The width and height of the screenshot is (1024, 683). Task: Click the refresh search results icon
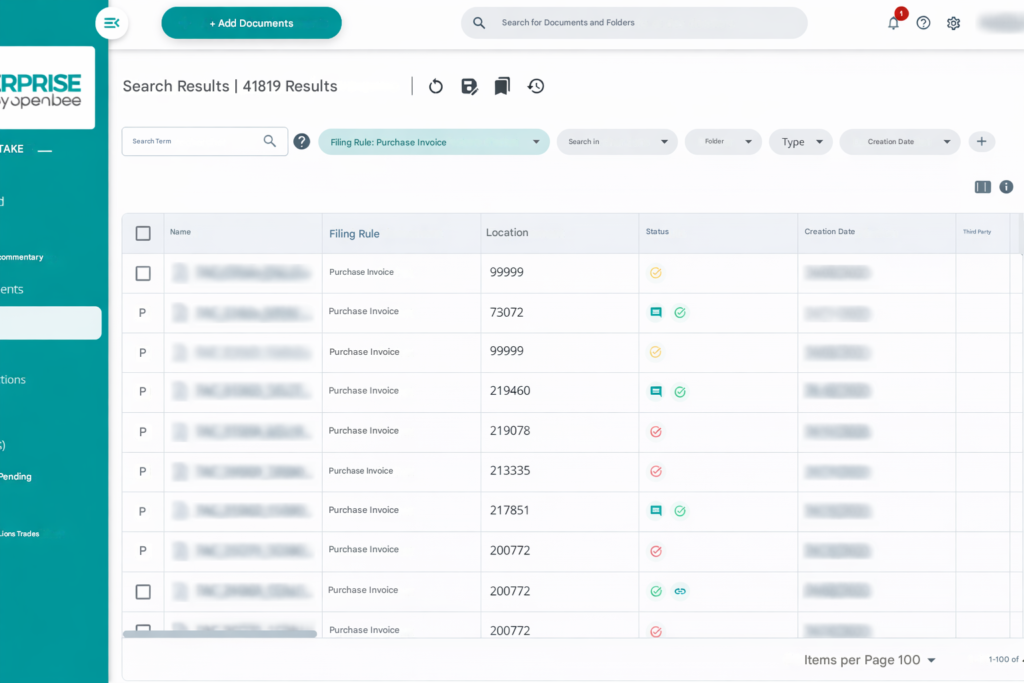pyautogui.click(x=436, y=86)
